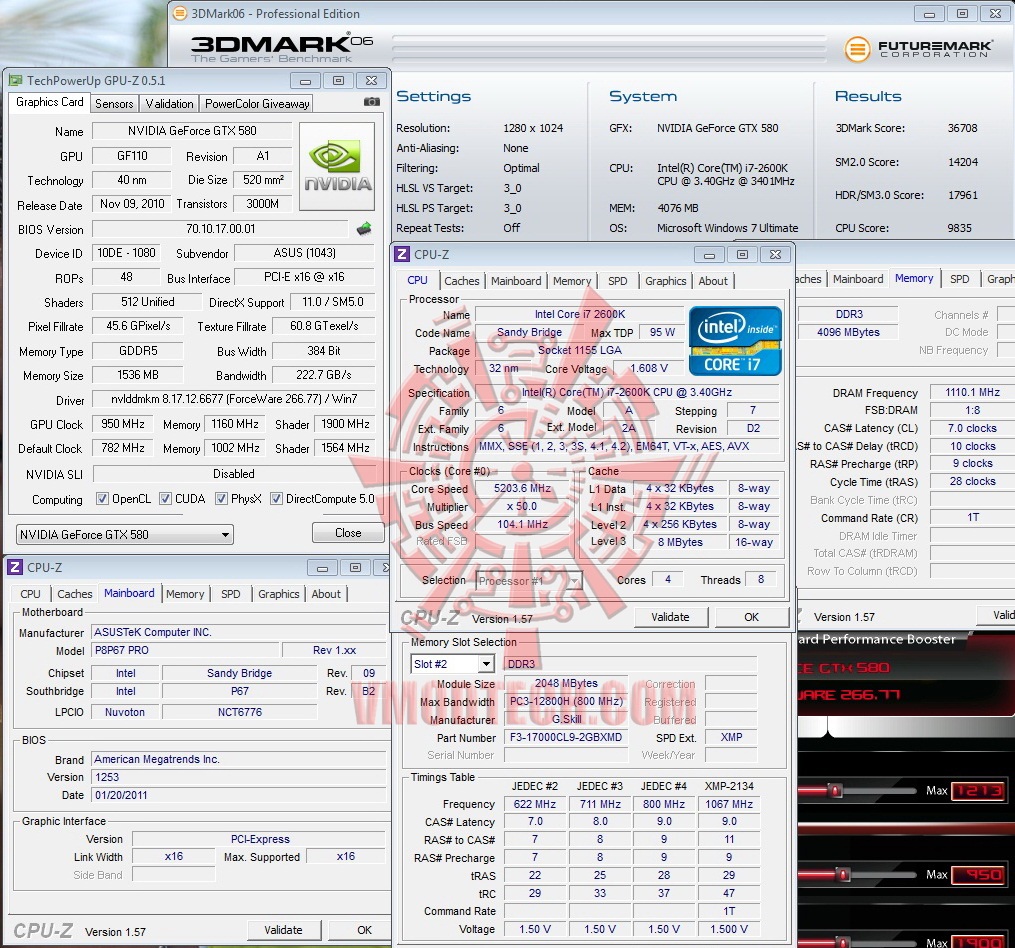Viewport: 1015px width, 948px height.
Task: Open About tab in the Mainboard CPU-Z window
Action: (x=326, y=594)
